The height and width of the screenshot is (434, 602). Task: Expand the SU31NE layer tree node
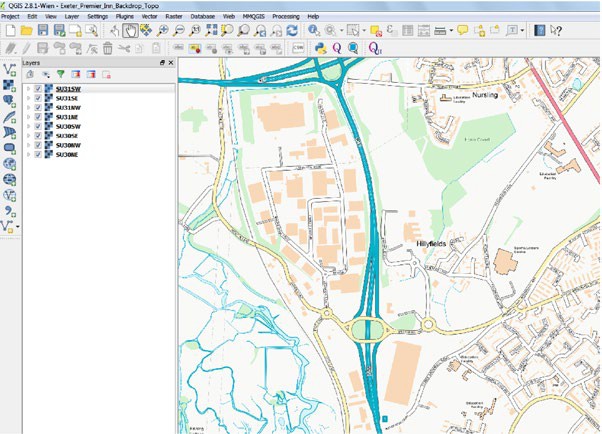28,117
